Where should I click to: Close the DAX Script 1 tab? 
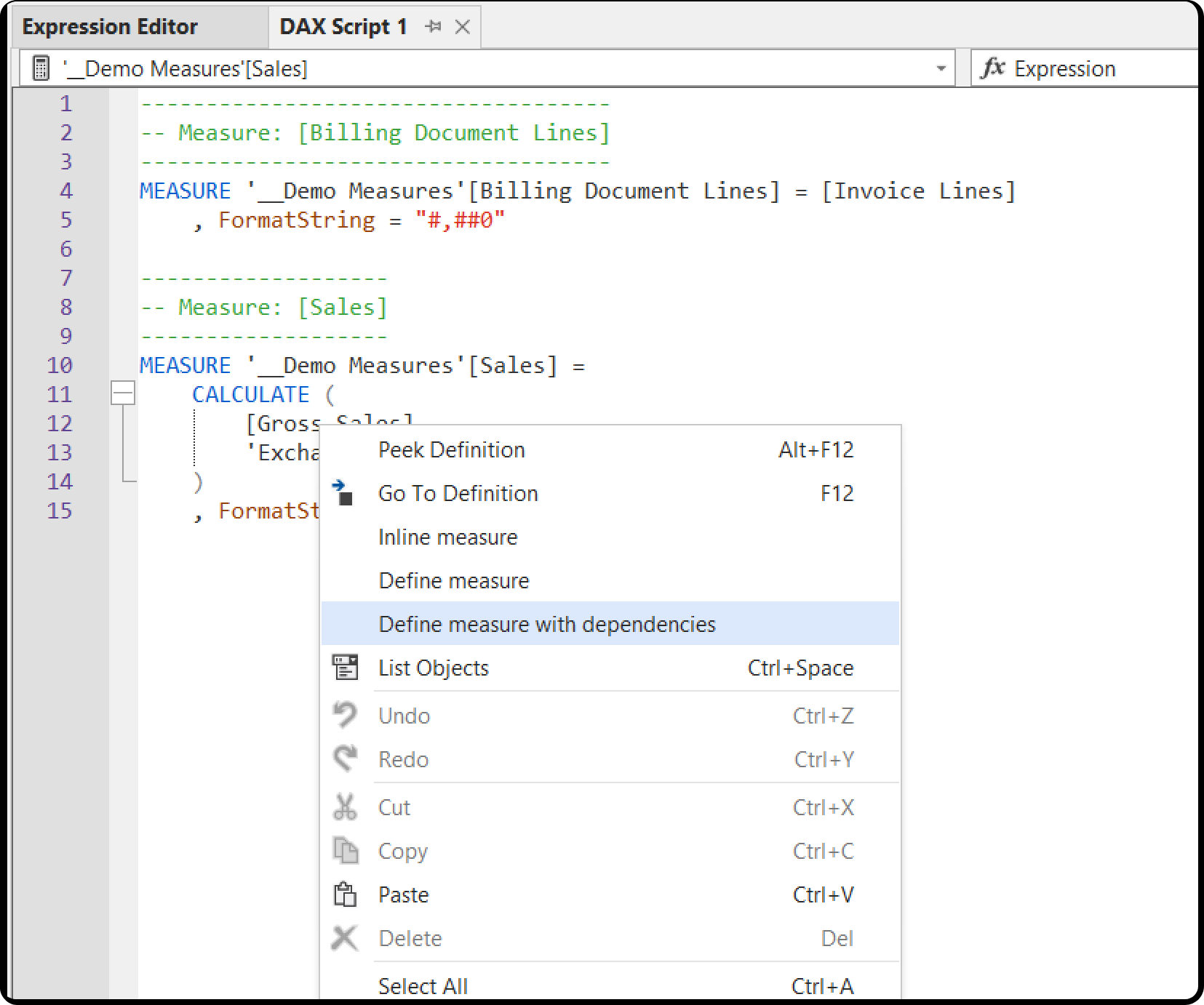coord(462,27)
